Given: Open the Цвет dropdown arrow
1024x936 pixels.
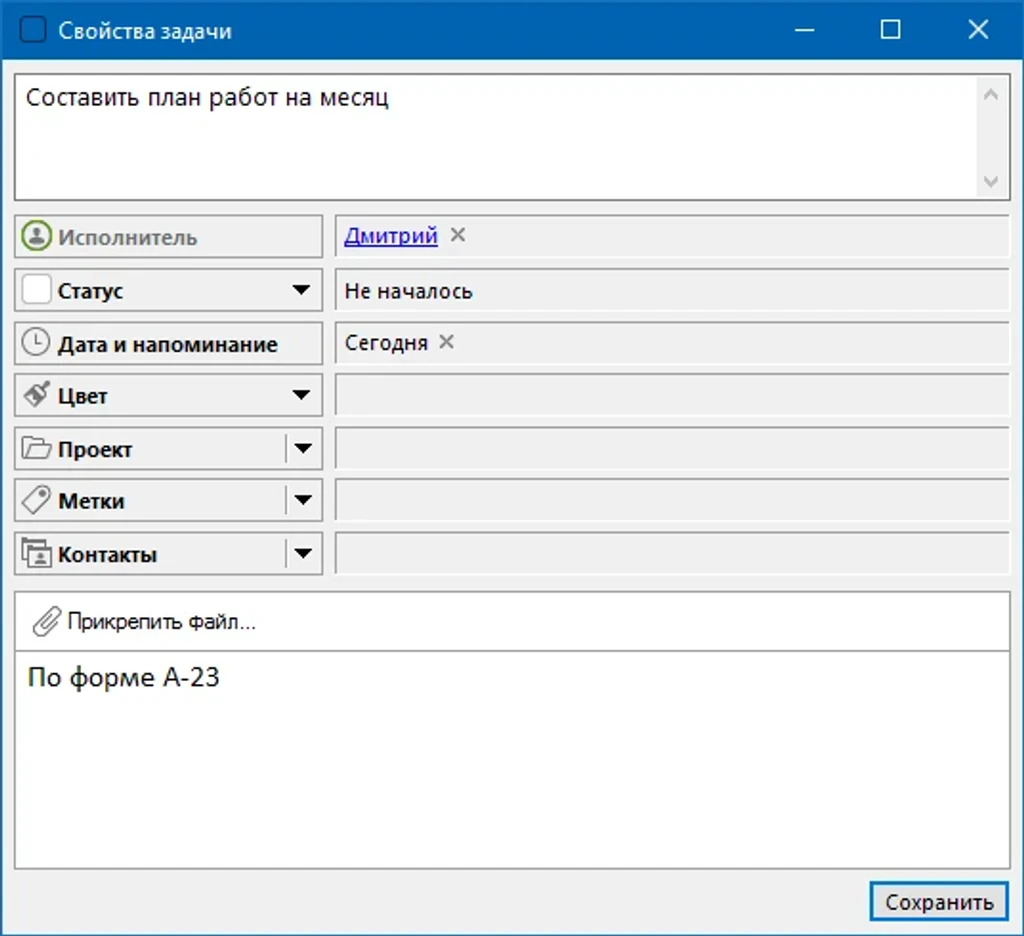Looking at the screenshot, I should click(301, 395).
